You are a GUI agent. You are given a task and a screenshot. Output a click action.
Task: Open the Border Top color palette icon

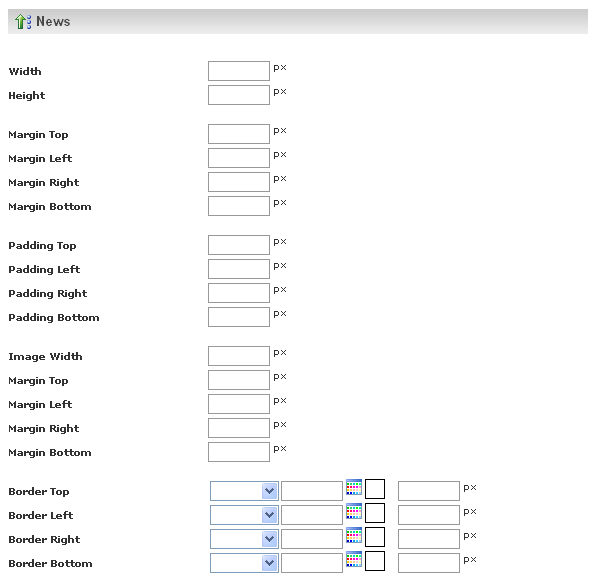pyautogui.click(x=354, y=487)
